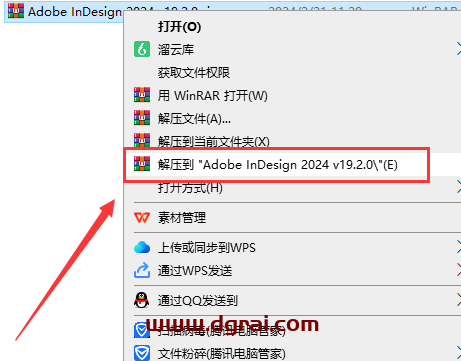Click the red WPS 素材管理 icon
This screenshot has width=461, height=361.
pyautogui.click(x=142, y=218)
